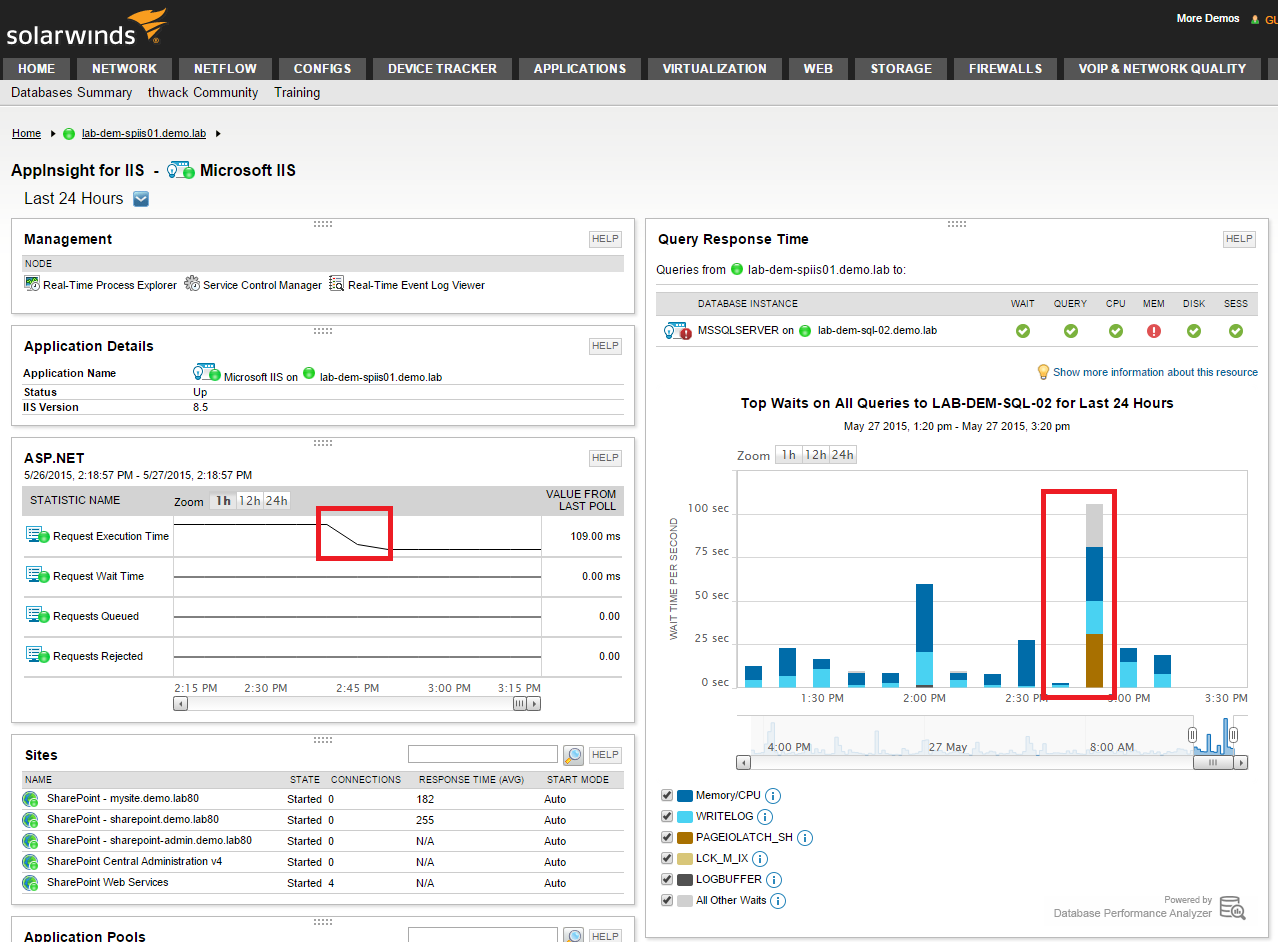The height and width of the screenshot is (942, 1278).
Task: Click the lightbulb show more information icon
Action: pos(1043,372)
